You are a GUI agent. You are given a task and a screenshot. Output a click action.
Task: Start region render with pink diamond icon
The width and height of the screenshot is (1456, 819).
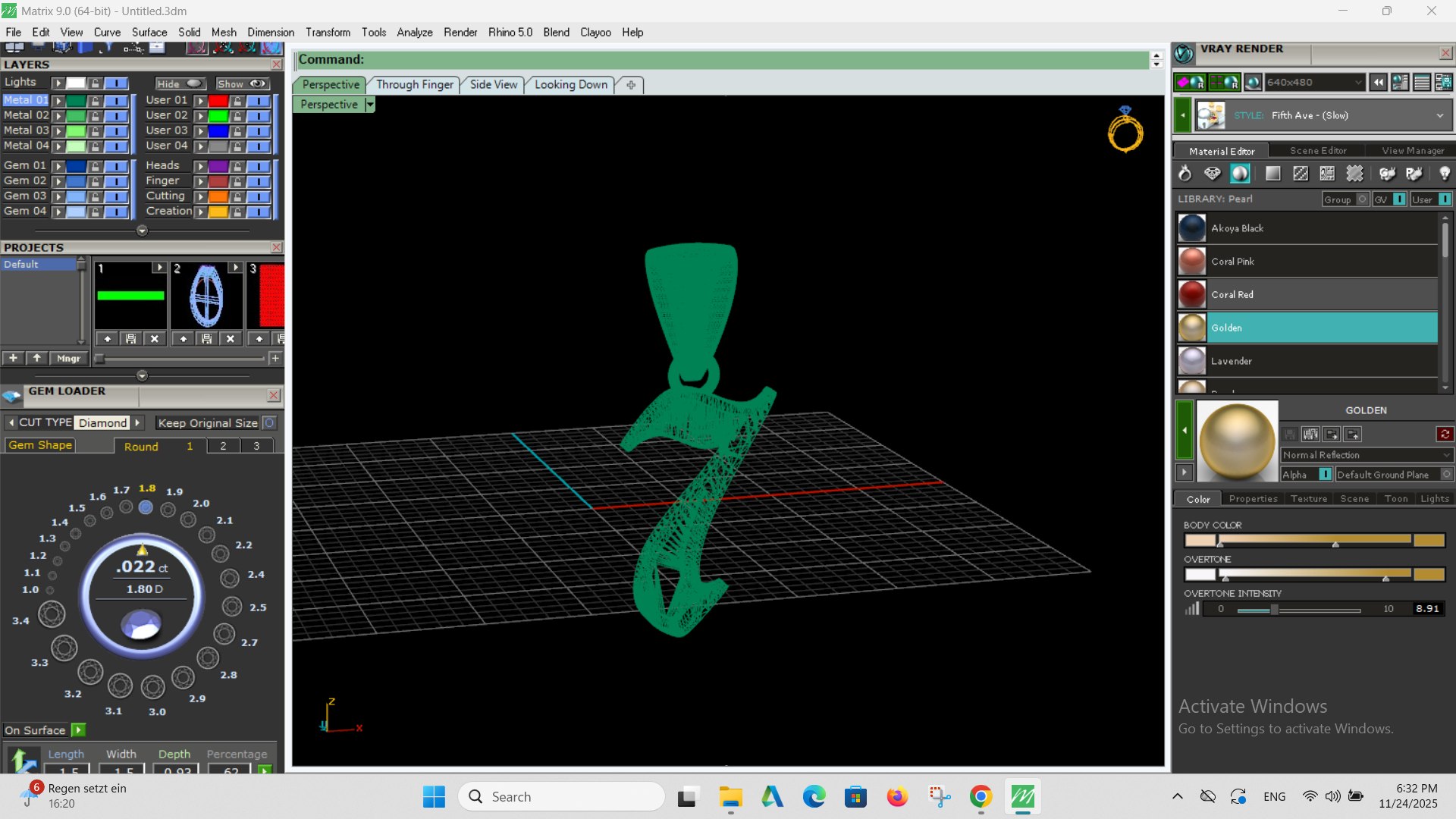click(x=1189, y=82)
